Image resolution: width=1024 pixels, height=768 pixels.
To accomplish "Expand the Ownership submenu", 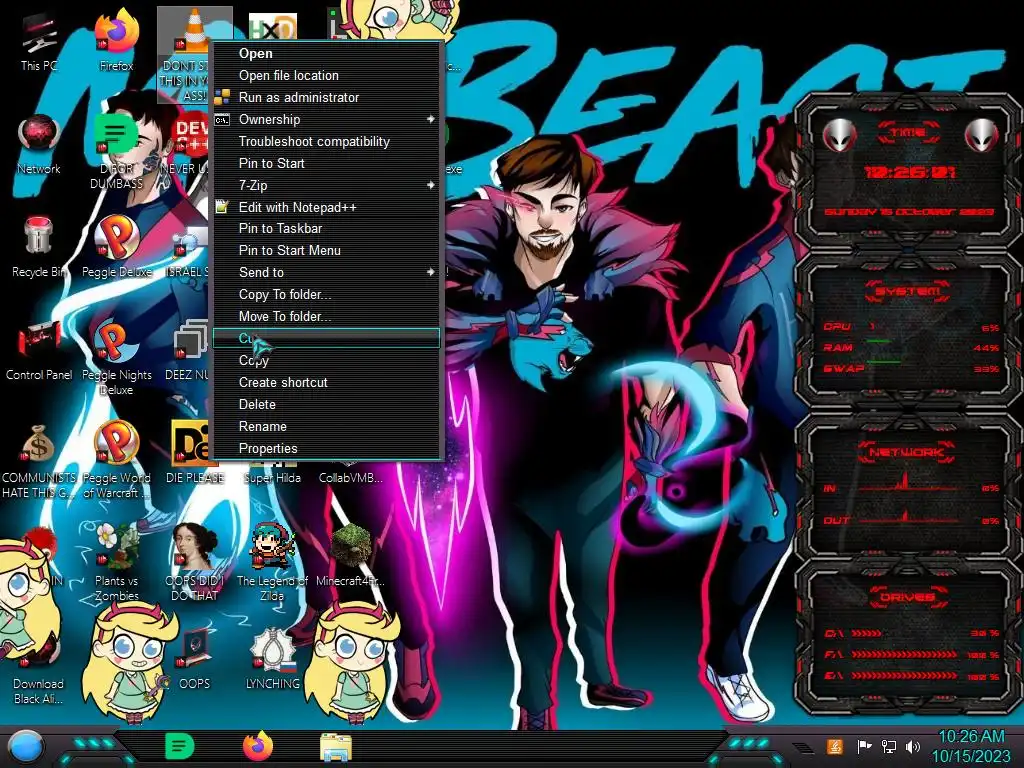I will pyautogui.click(x=328, y=120).
